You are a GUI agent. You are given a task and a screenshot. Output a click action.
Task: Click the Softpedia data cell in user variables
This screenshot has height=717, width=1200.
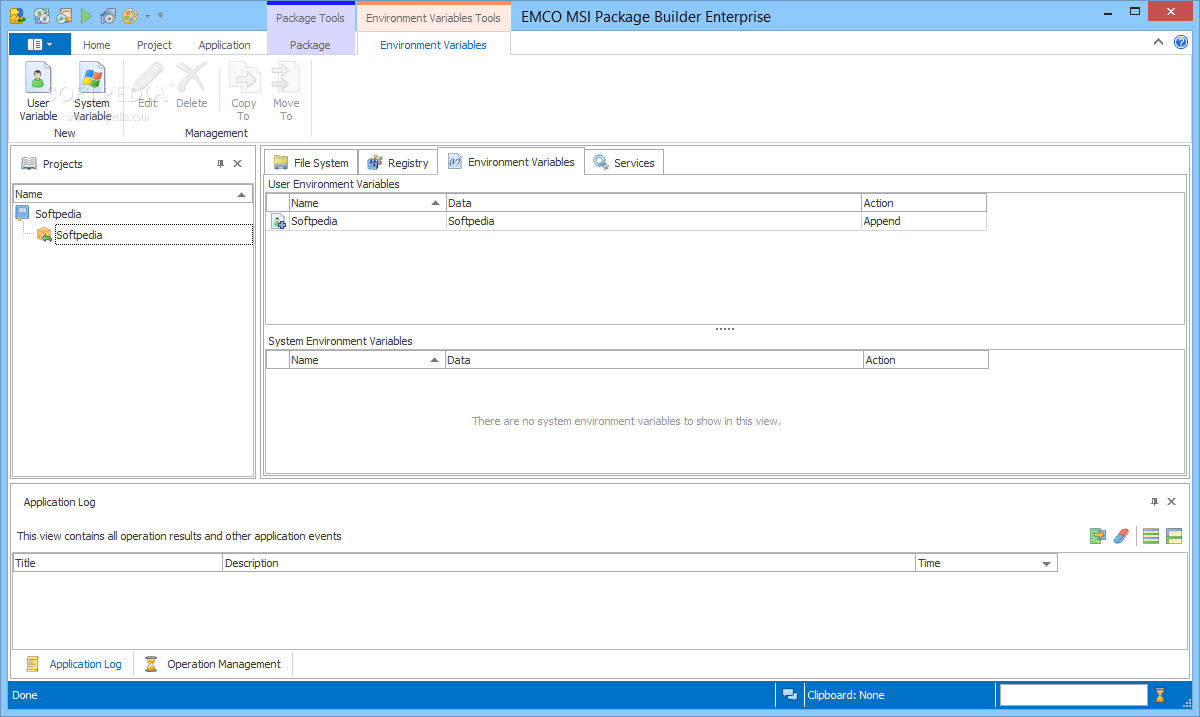pyautogui.click(x=654, y=221)
